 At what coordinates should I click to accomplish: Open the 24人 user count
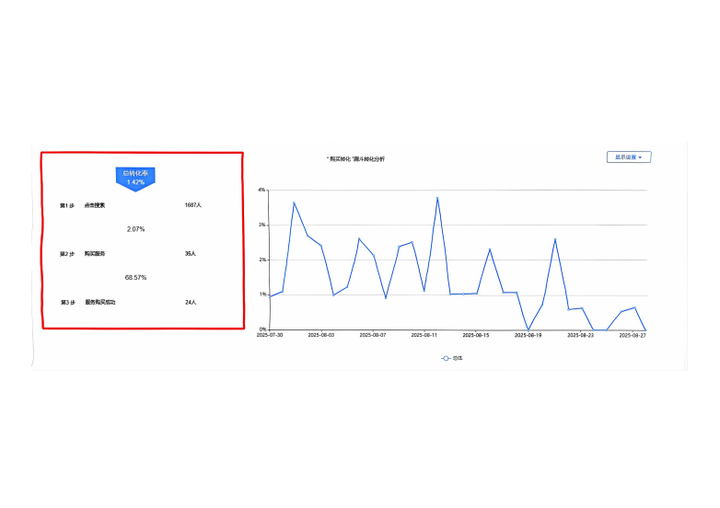[190, 302]
